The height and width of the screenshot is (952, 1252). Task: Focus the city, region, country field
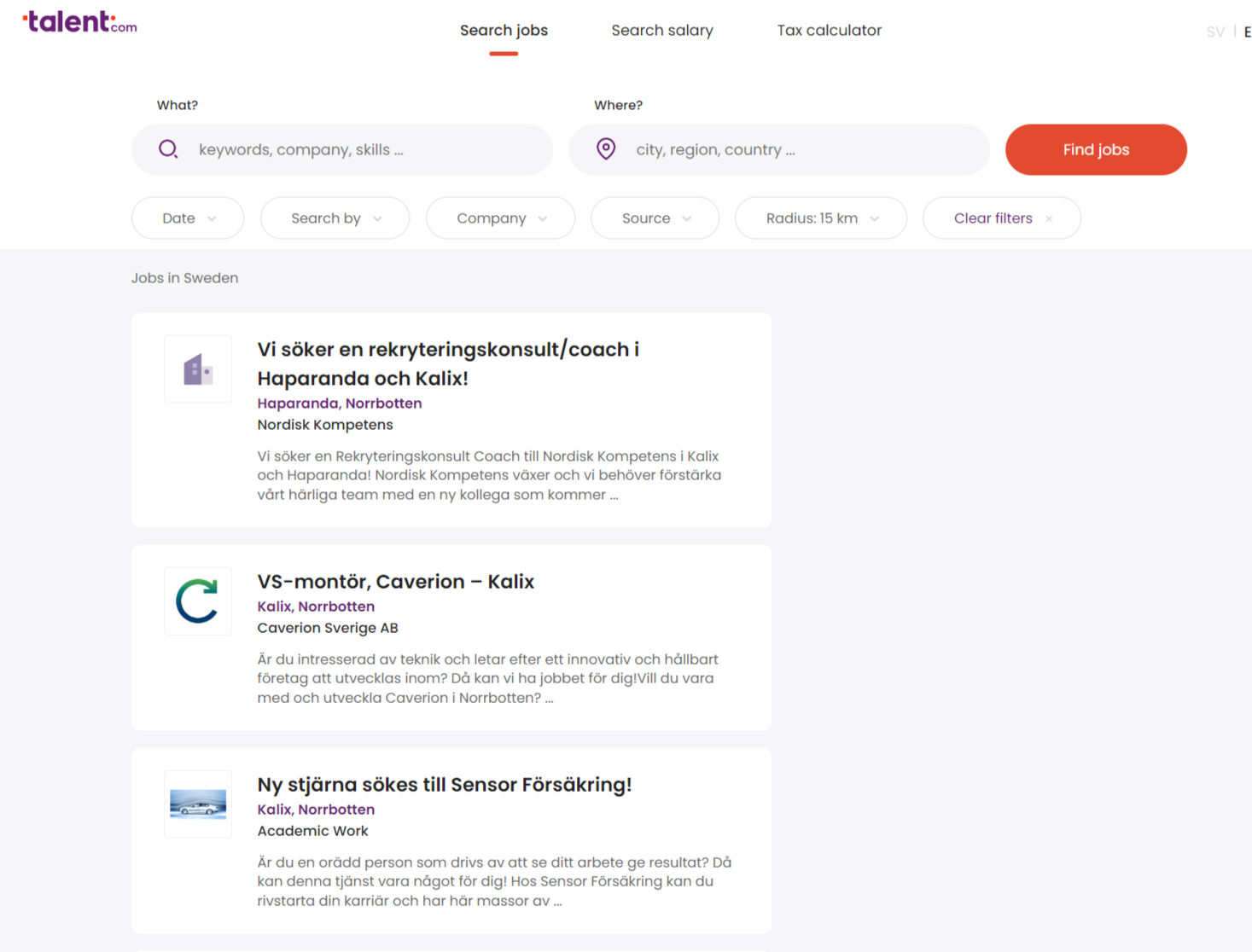(779, 149)
